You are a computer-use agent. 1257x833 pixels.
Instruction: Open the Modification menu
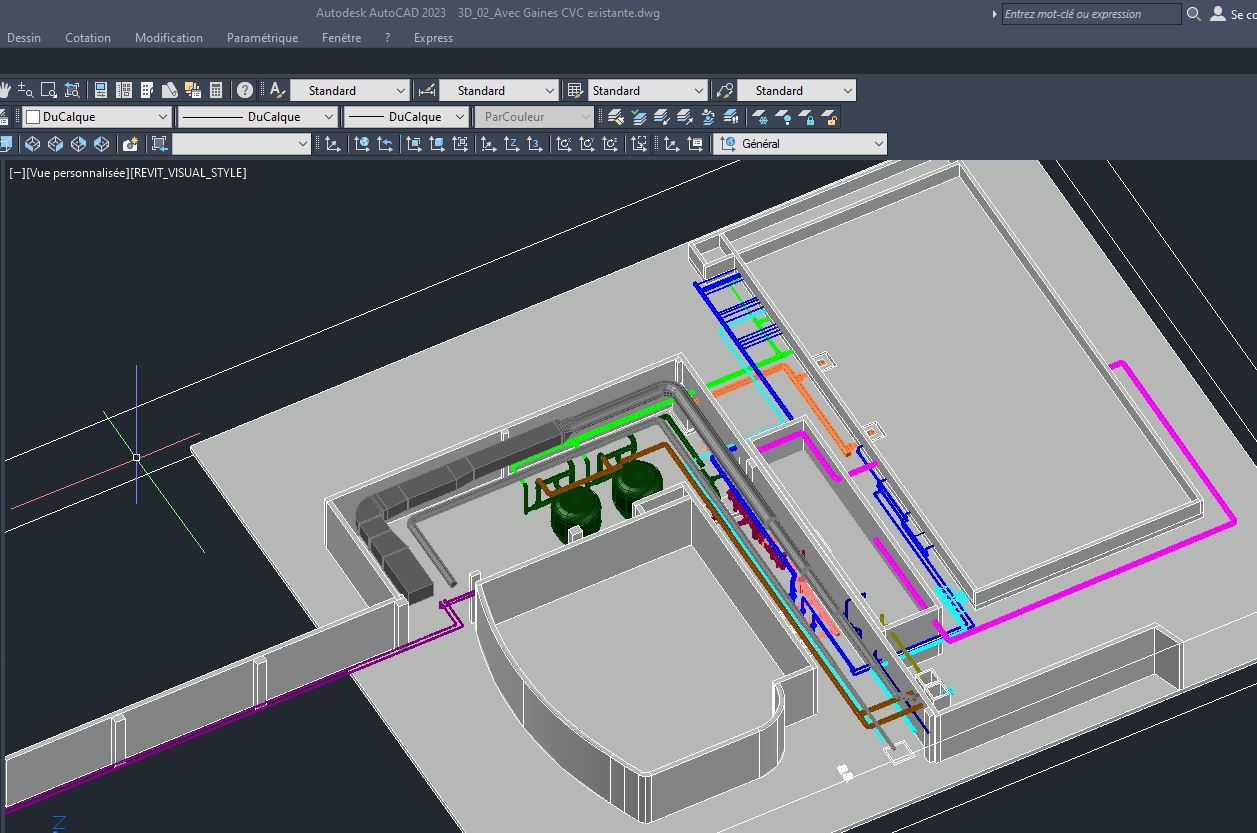(168, 38)
